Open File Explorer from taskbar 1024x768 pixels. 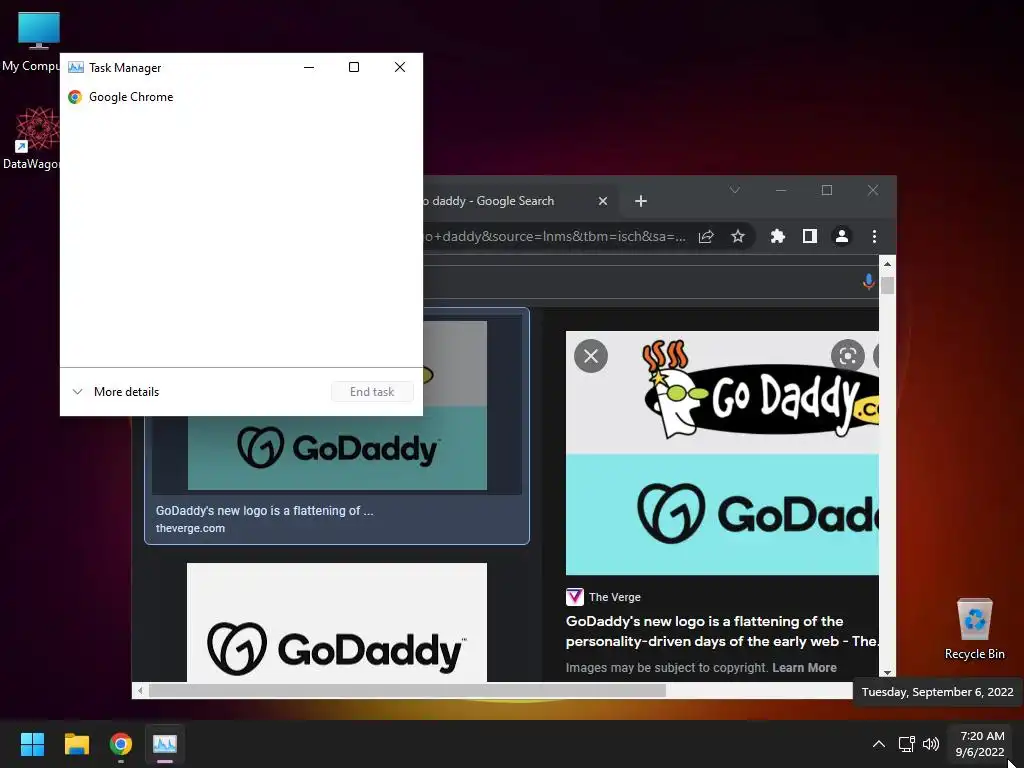pos(76,744)
